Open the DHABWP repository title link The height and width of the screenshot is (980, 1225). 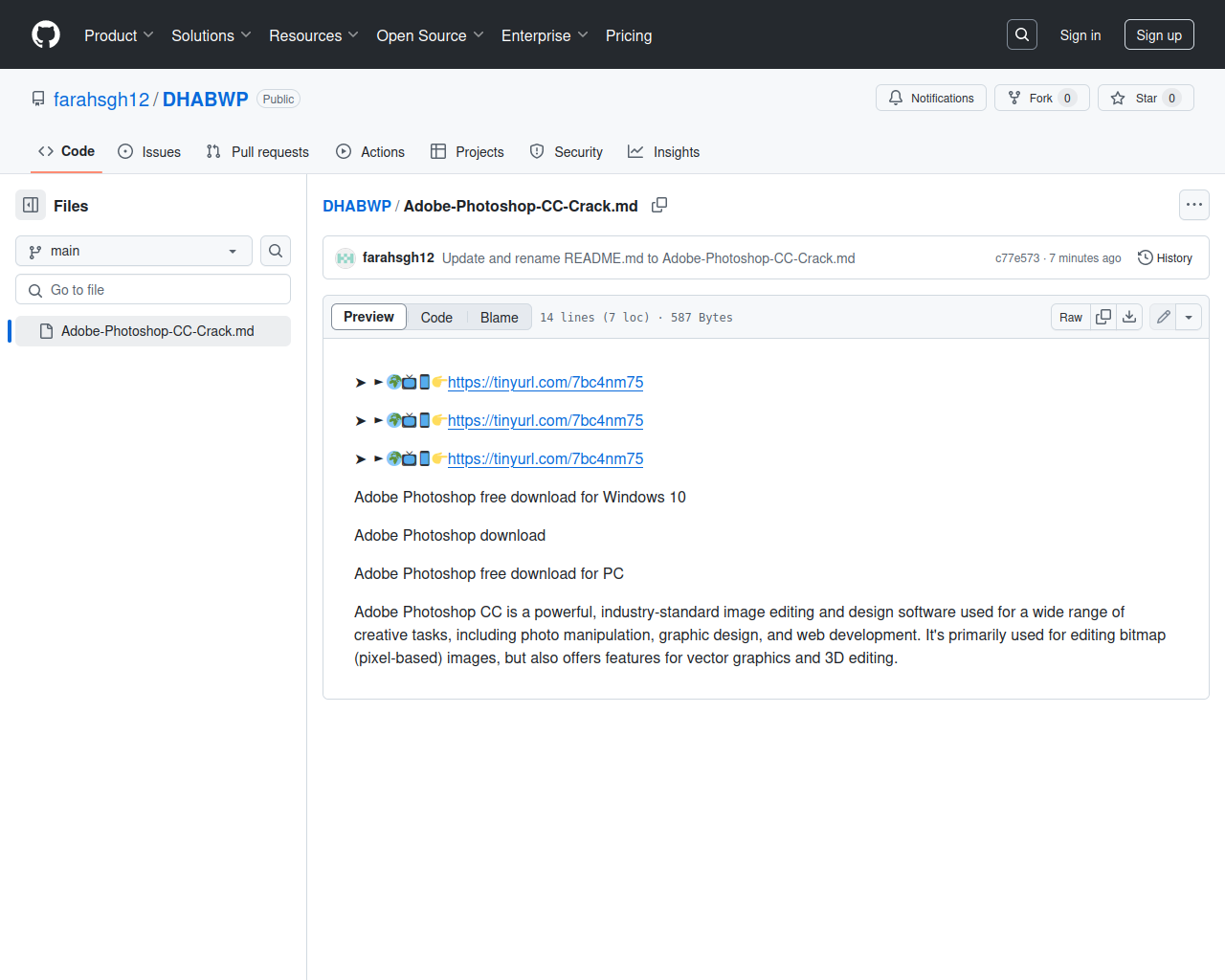[x=205, y=100]
